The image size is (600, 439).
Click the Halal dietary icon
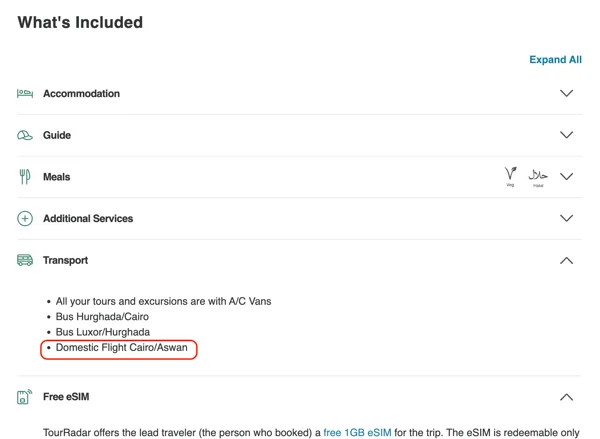[x=538, y=177]
